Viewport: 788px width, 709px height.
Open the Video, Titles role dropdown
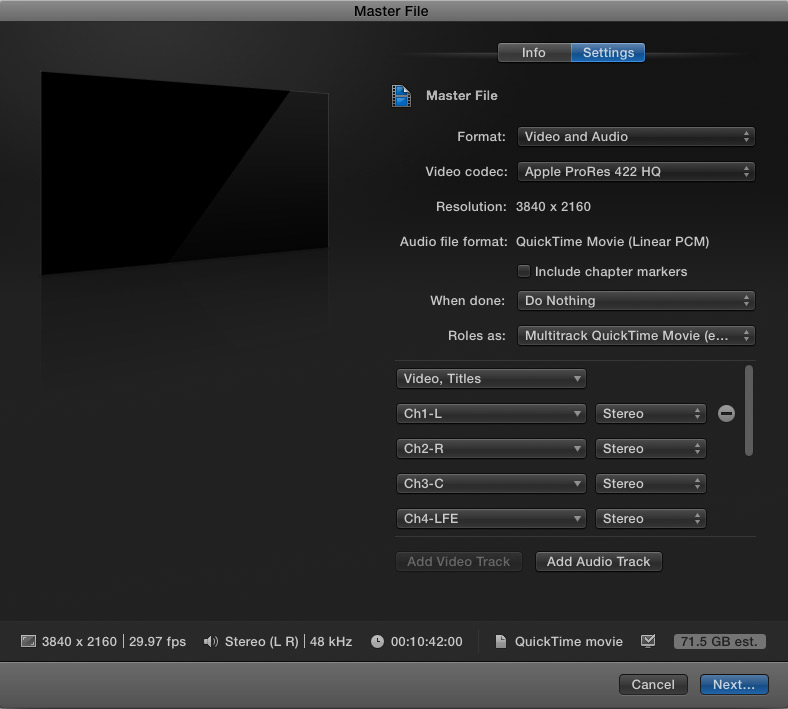(x=491, y=378)
